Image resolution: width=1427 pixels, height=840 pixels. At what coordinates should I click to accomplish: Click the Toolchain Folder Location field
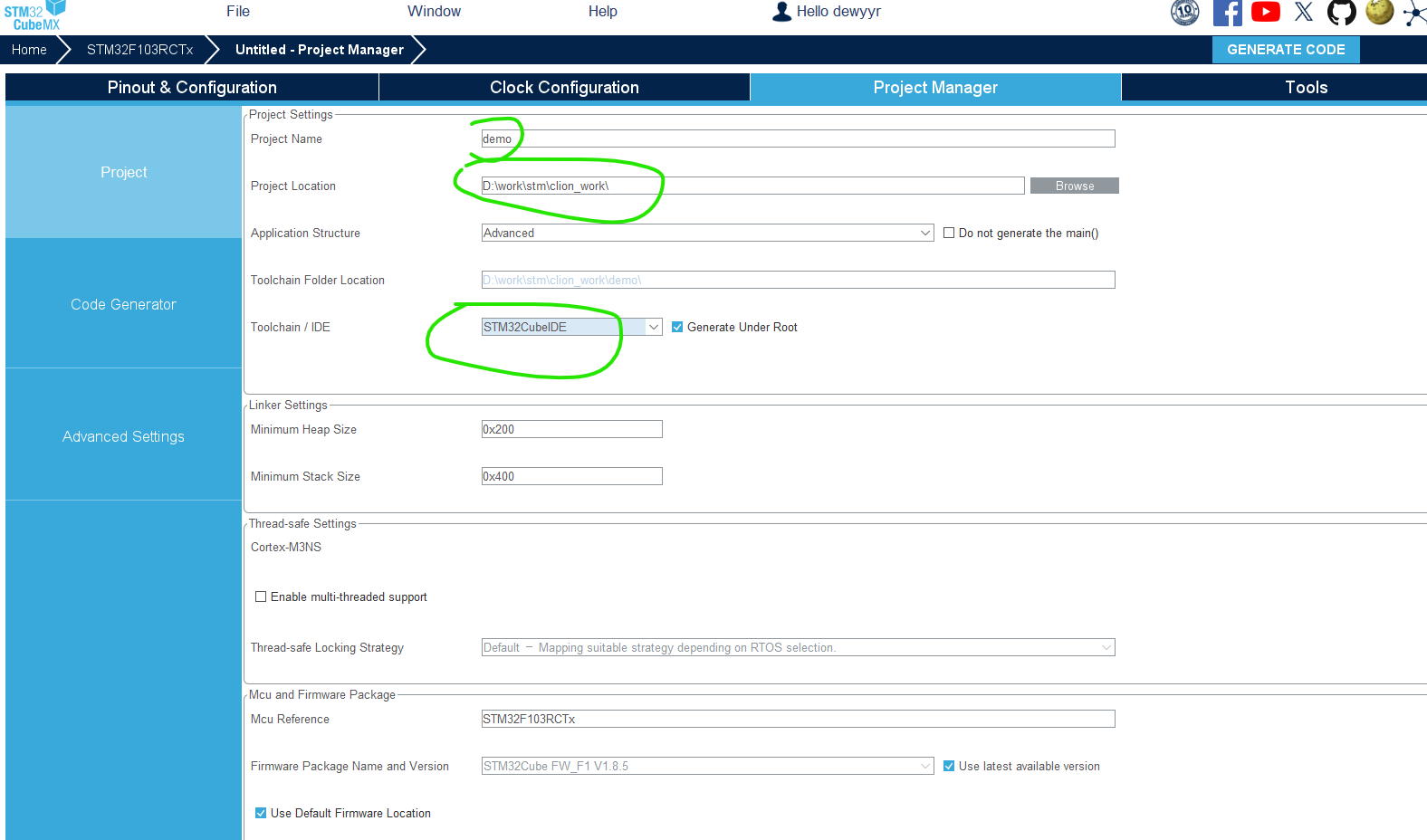(x=798, y=280)
